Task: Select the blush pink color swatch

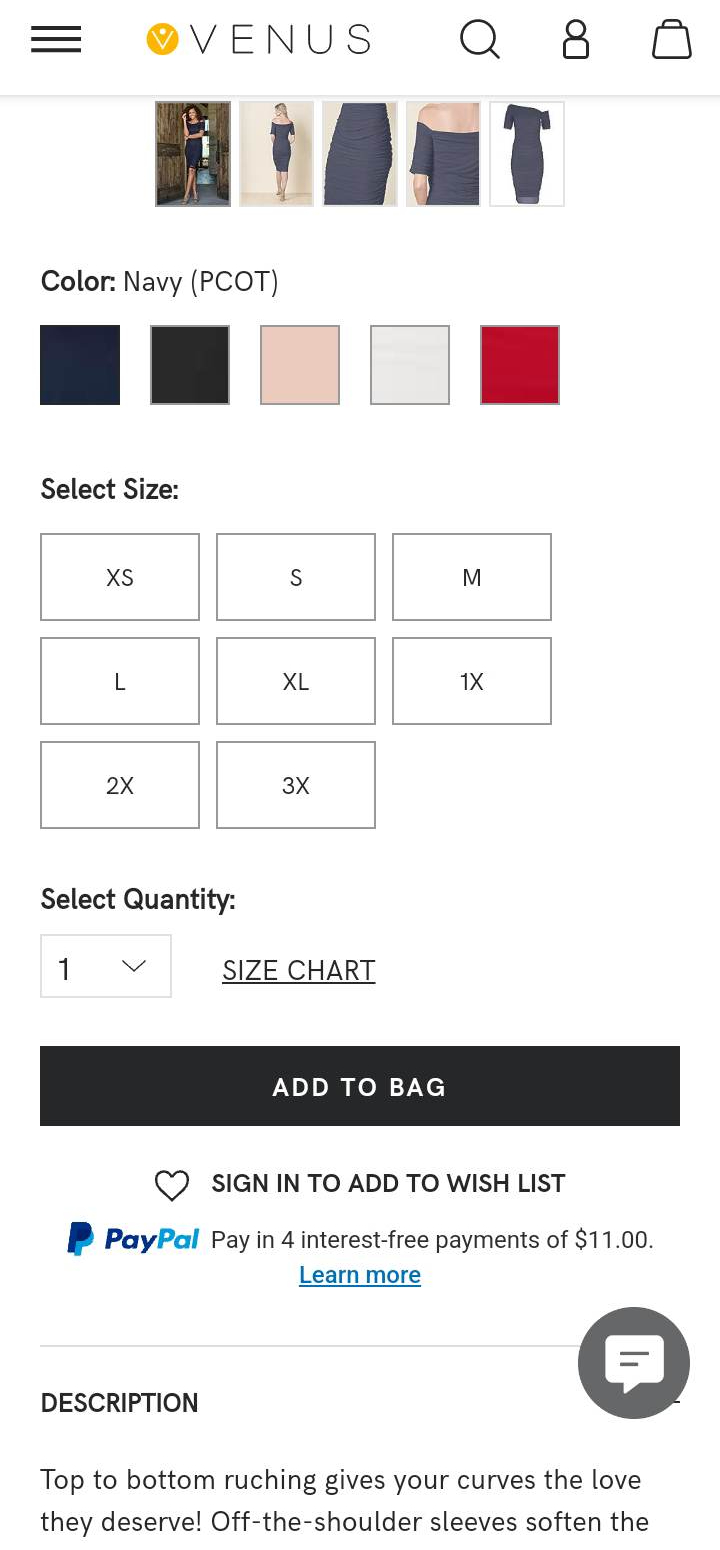Action: point(300,365)
